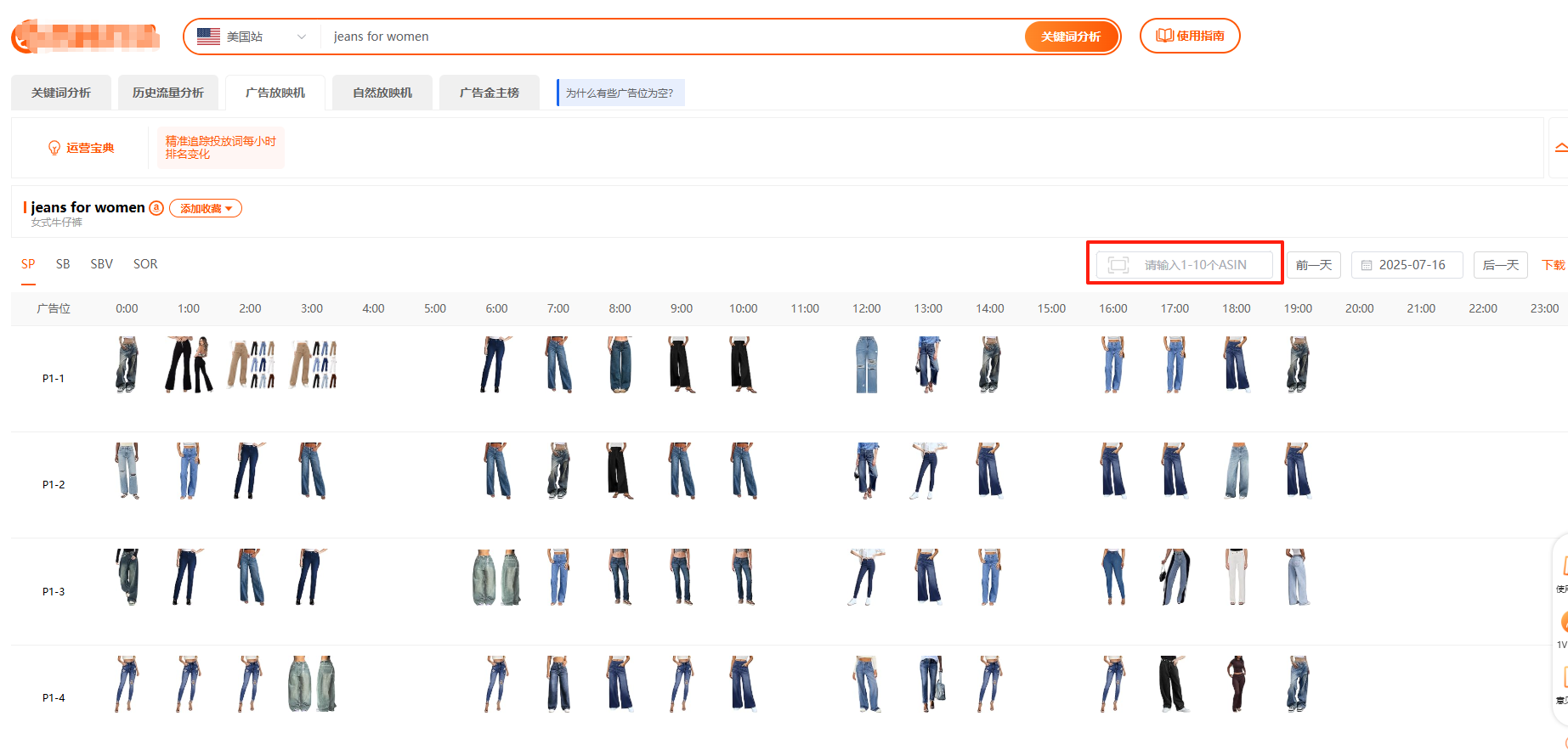Open P1-3 white pants thumbnail at 18:00
This screenshot has width=1568, height=750.
[1237, 578]
